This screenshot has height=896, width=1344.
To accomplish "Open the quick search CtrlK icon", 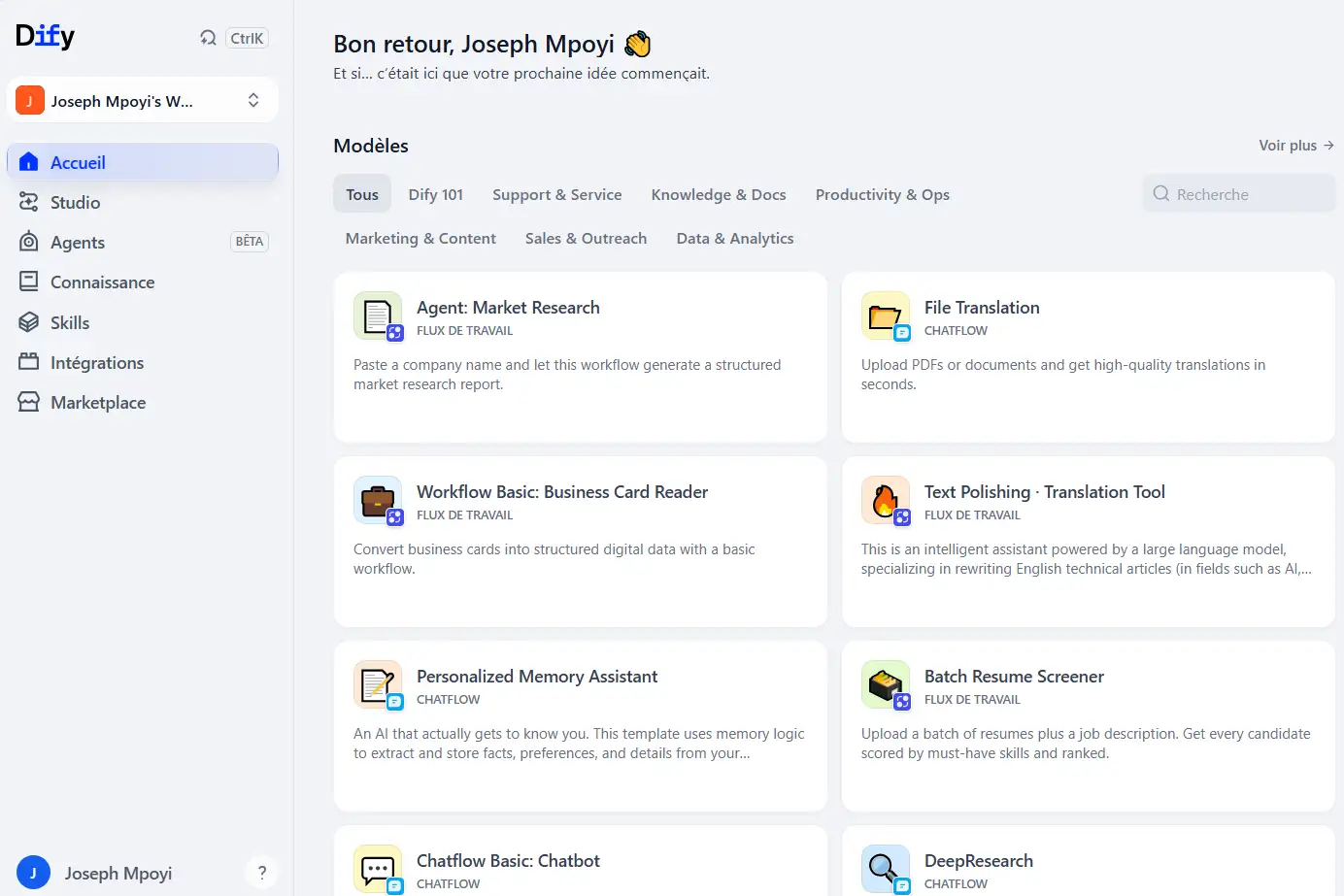I will 208,38.
